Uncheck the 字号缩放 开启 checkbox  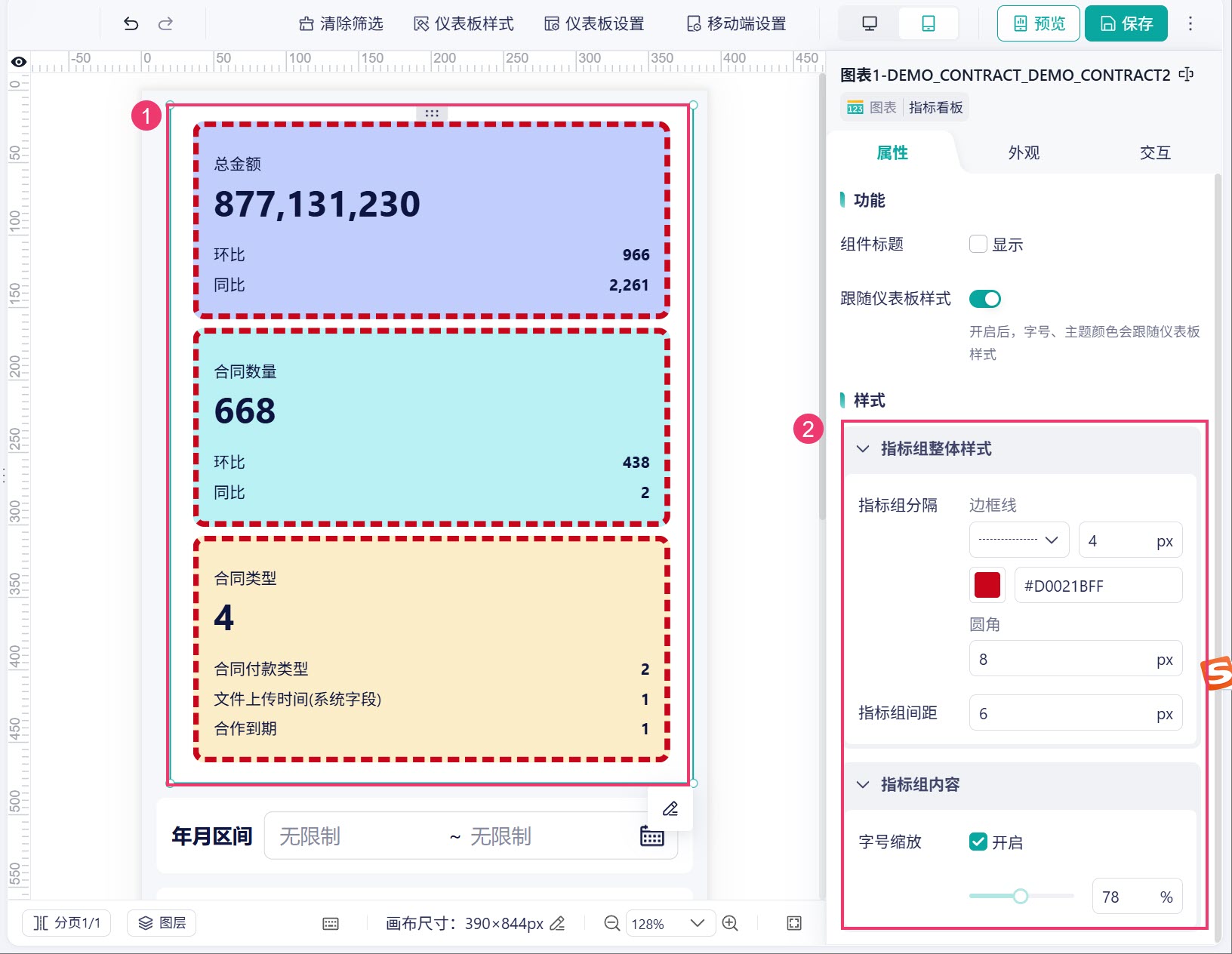coord(978,842)
